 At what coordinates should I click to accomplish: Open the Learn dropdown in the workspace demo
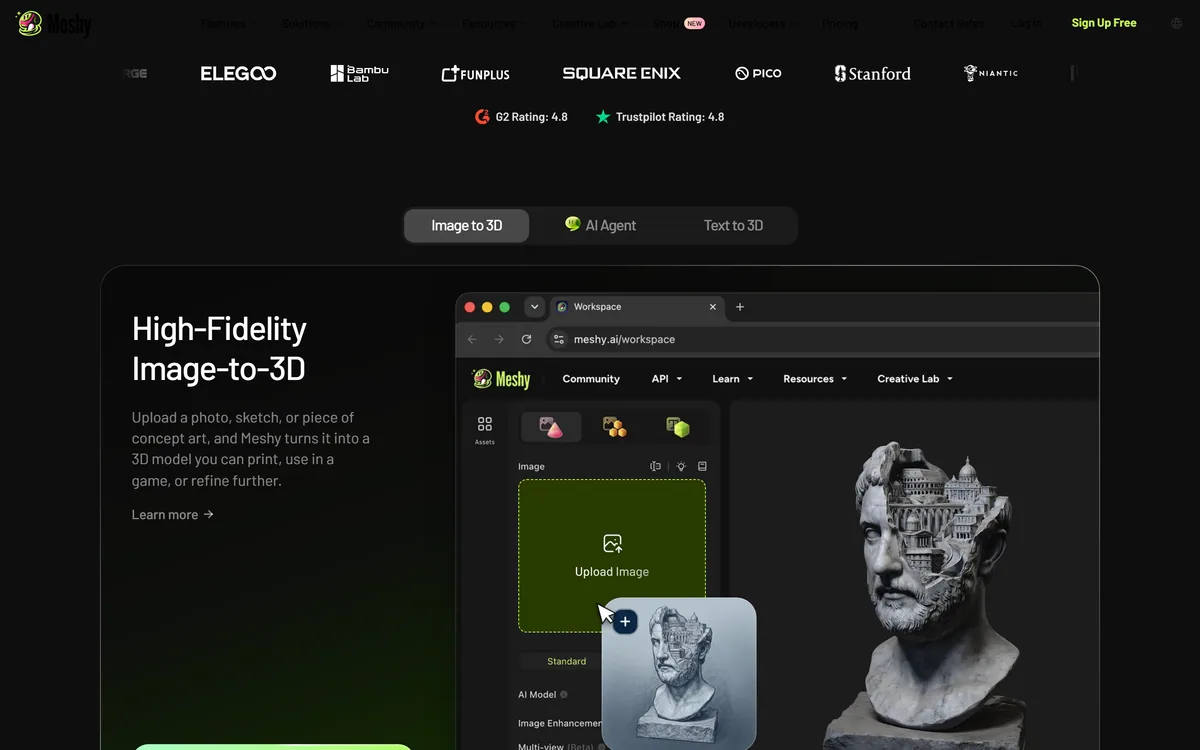point(733,379)
